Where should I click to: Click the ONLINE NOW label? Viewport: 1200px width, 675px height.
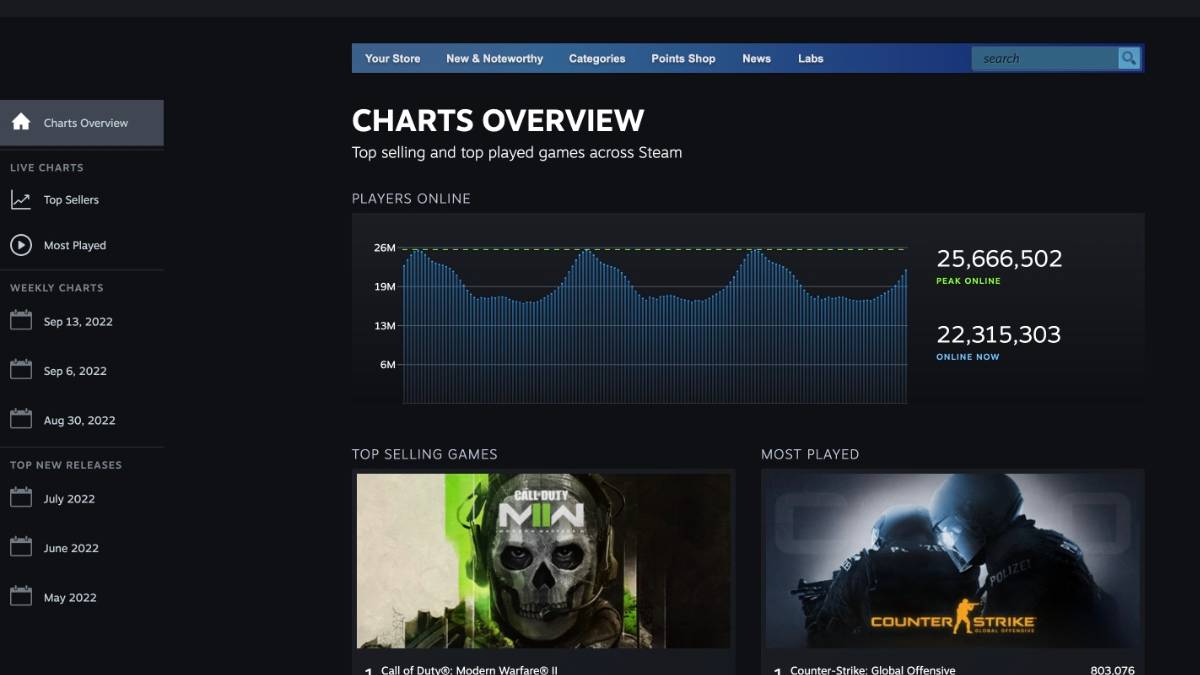point(968,357)
